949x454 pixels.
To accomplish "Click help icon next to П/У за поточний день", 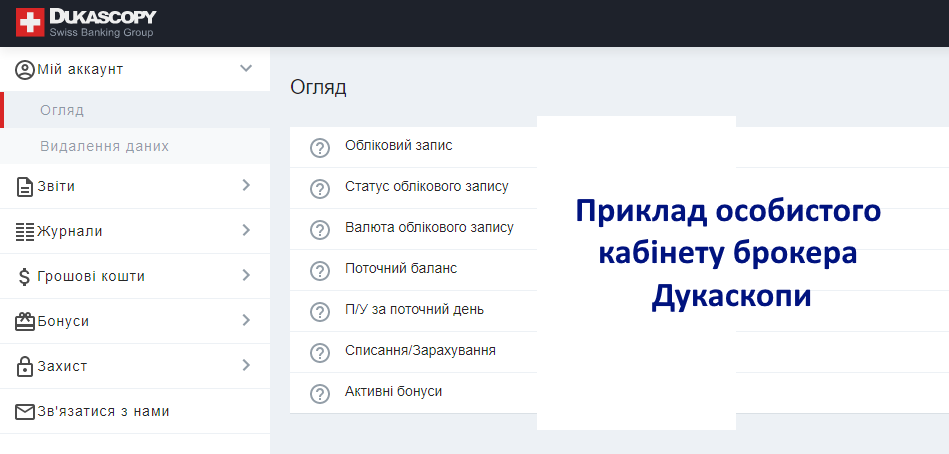I will 320,312.
